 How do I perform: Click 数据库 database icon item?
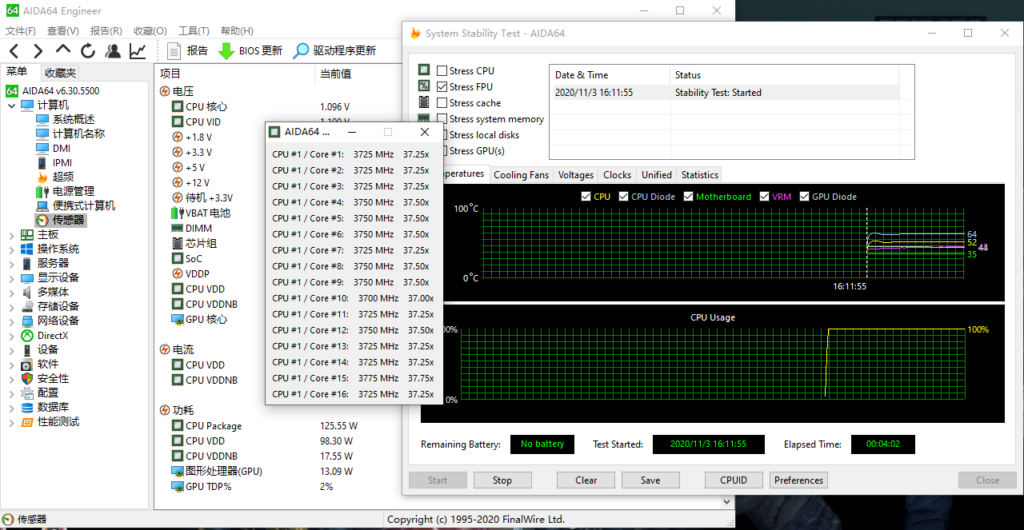pos(44,407)
